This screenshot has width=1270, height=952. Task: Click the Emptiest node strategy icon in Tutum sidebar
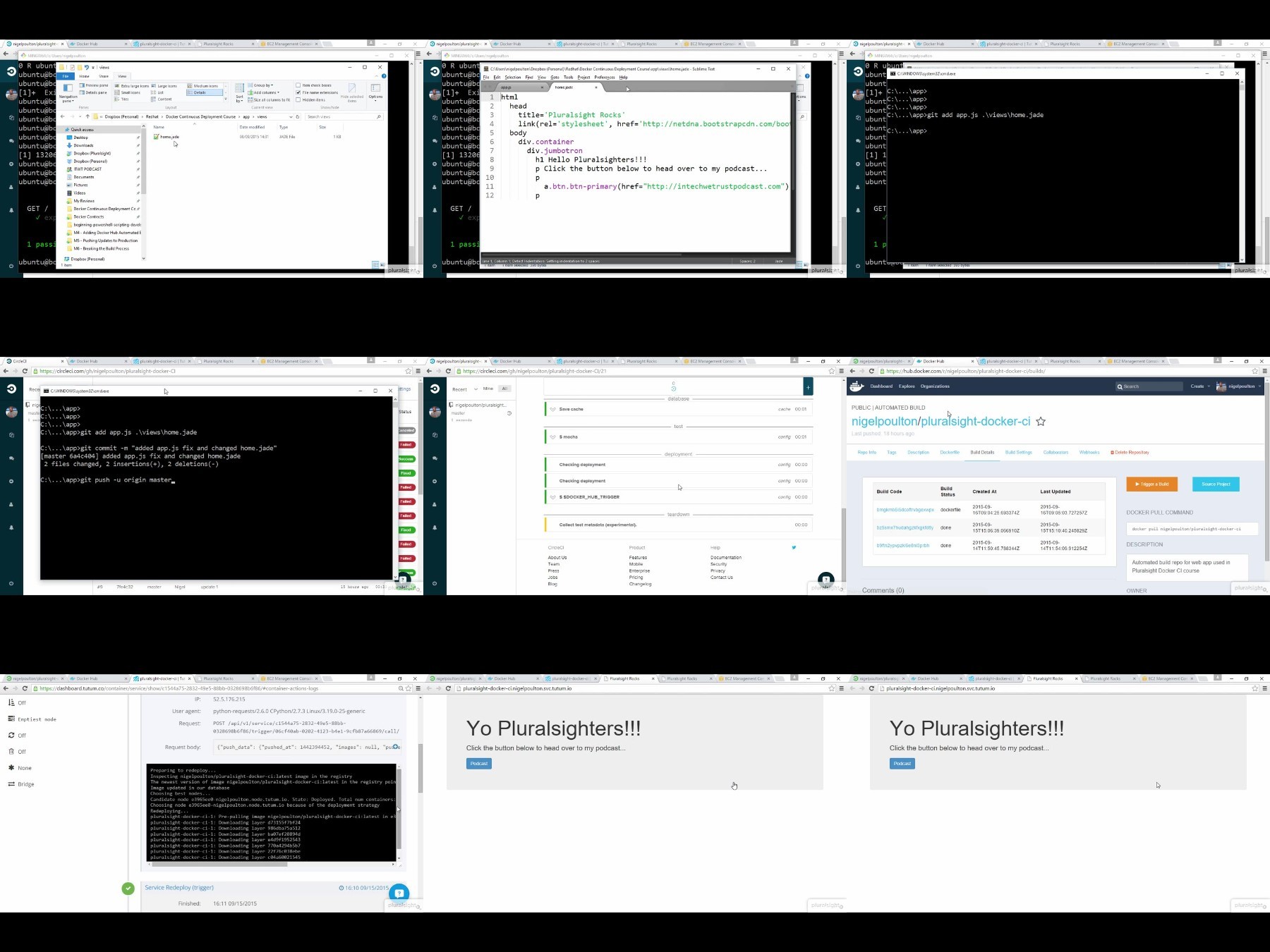pos(11,719)
